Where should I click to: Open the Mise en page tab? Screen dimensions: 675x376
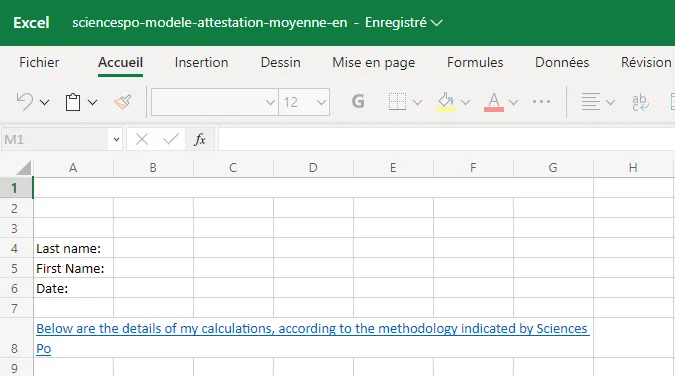click(x=374, y=62)
